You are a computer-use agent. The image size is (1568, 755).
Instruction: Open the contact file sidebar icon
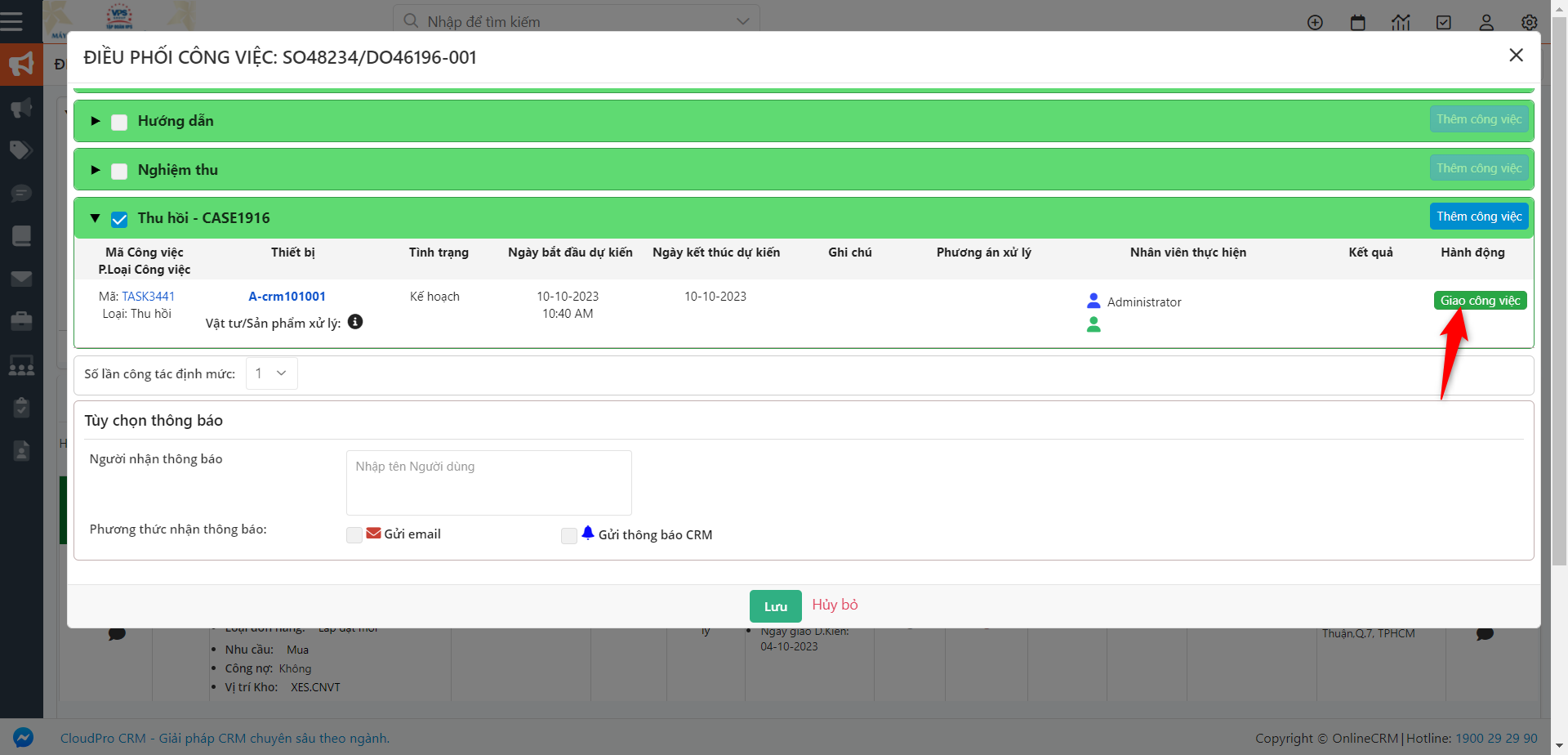(x=21, y=450)
